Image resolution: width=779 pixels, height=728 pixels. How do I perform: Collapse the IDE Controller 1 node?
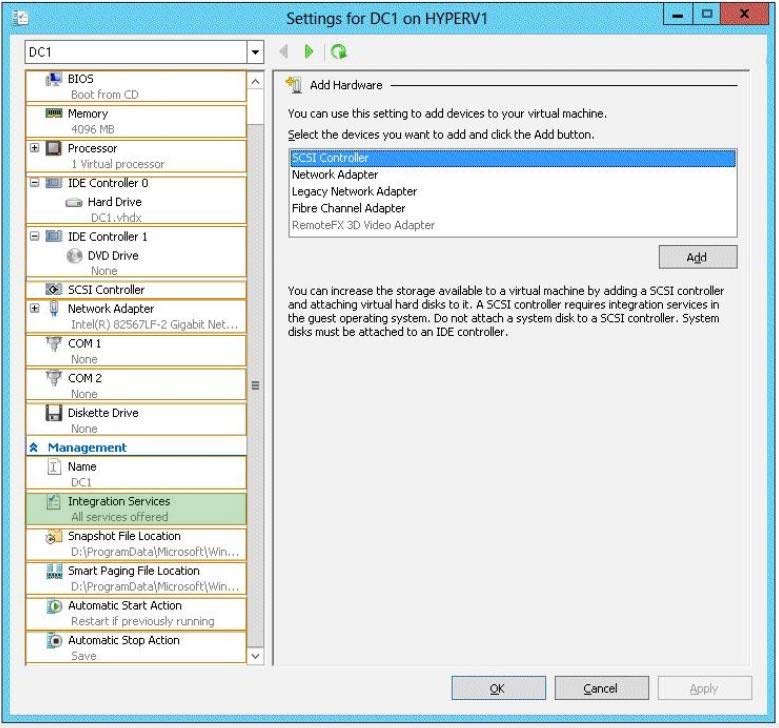click(x=34, y=236)
